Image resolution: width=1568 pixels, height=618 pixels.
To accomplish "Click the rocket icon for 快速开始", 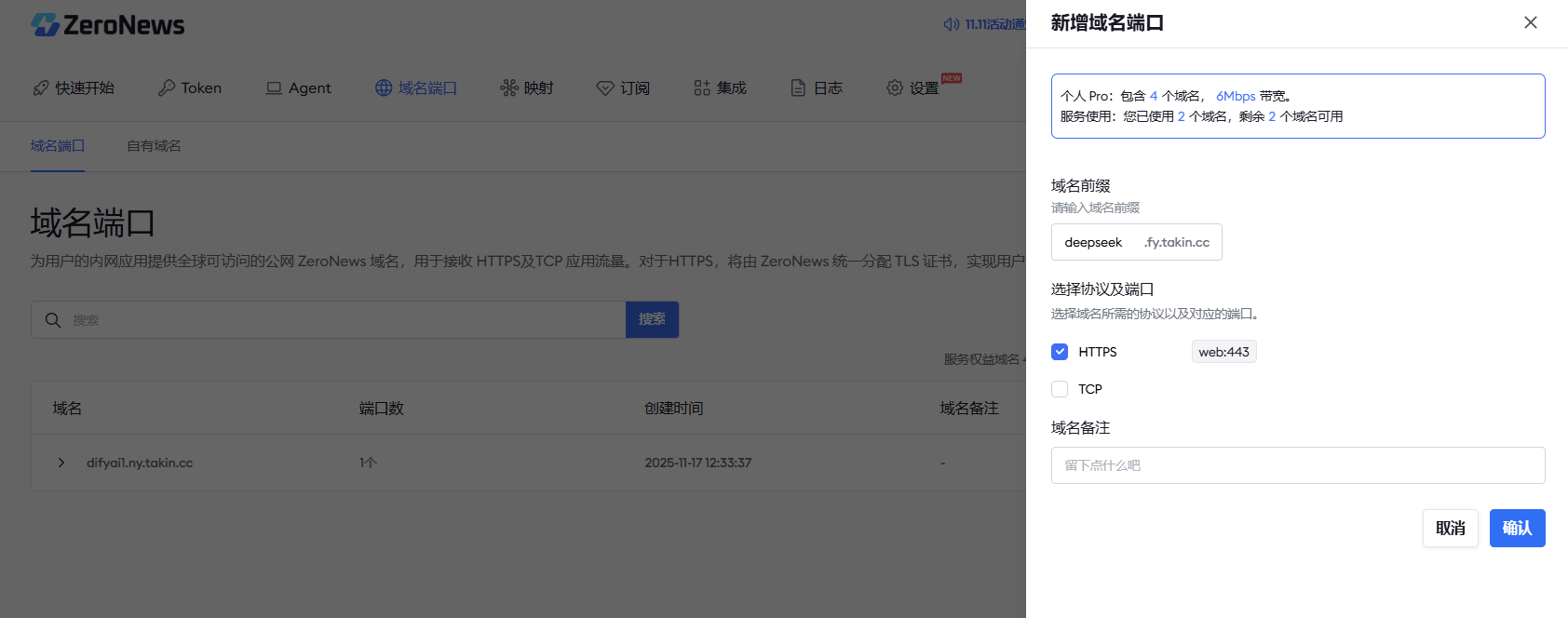I will [41, 87].
